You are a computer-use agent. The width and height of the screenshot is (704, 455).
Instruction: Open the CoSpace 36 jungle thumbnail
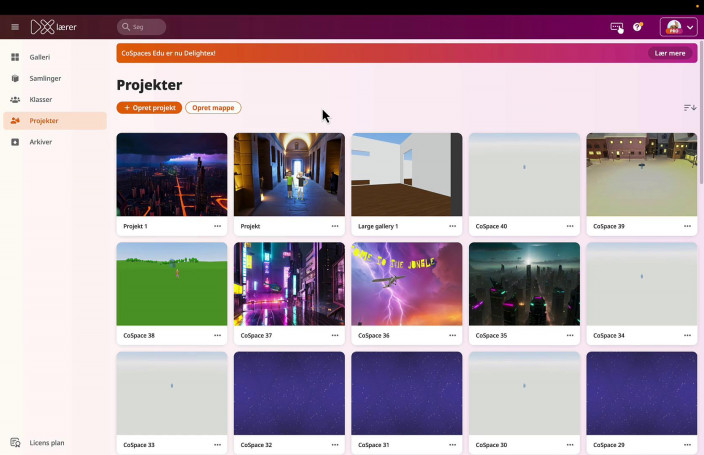point(406,283)
